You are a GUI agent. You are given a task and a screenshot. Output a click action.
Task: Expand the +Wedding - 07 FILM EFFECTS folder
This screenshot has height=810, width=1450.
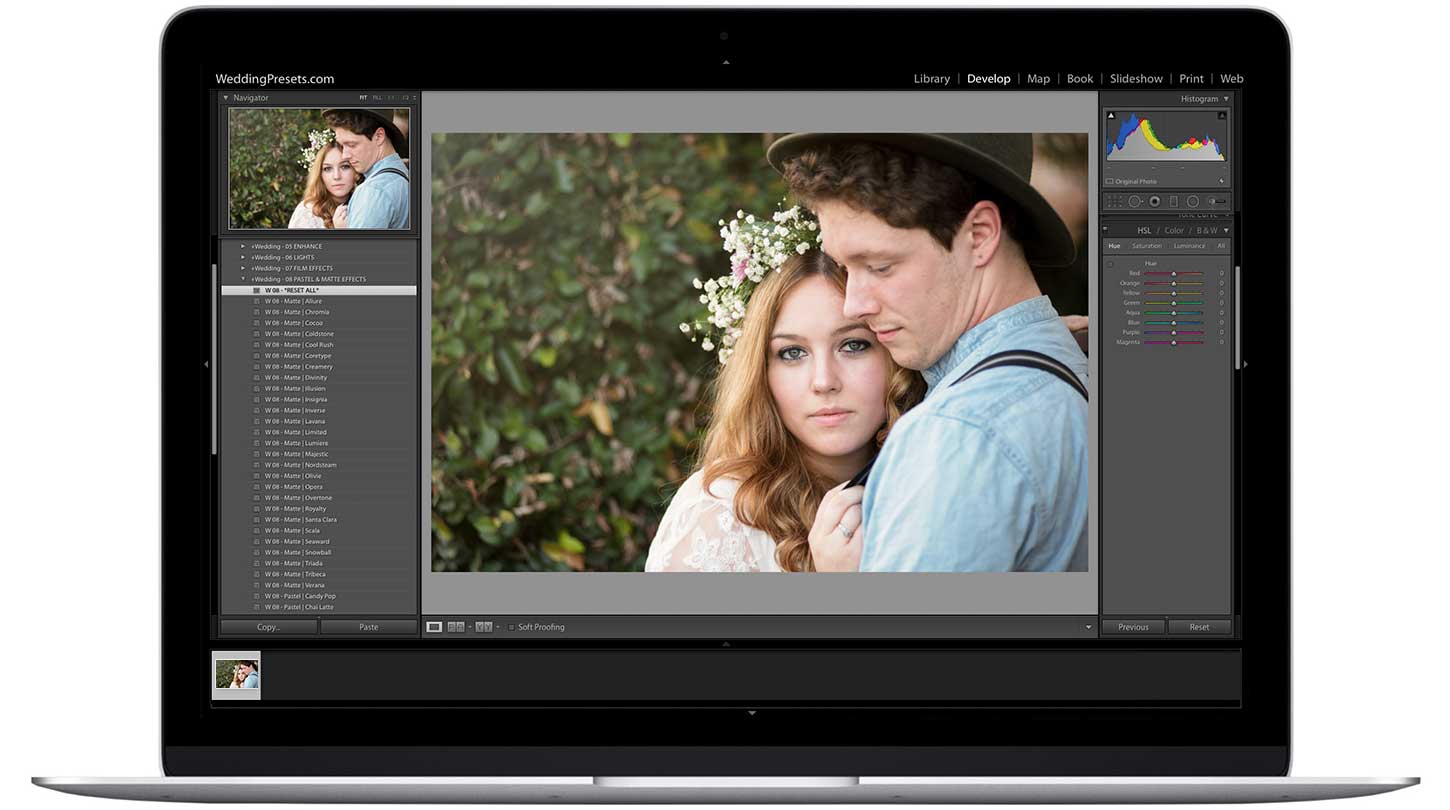tap(243, 268)
